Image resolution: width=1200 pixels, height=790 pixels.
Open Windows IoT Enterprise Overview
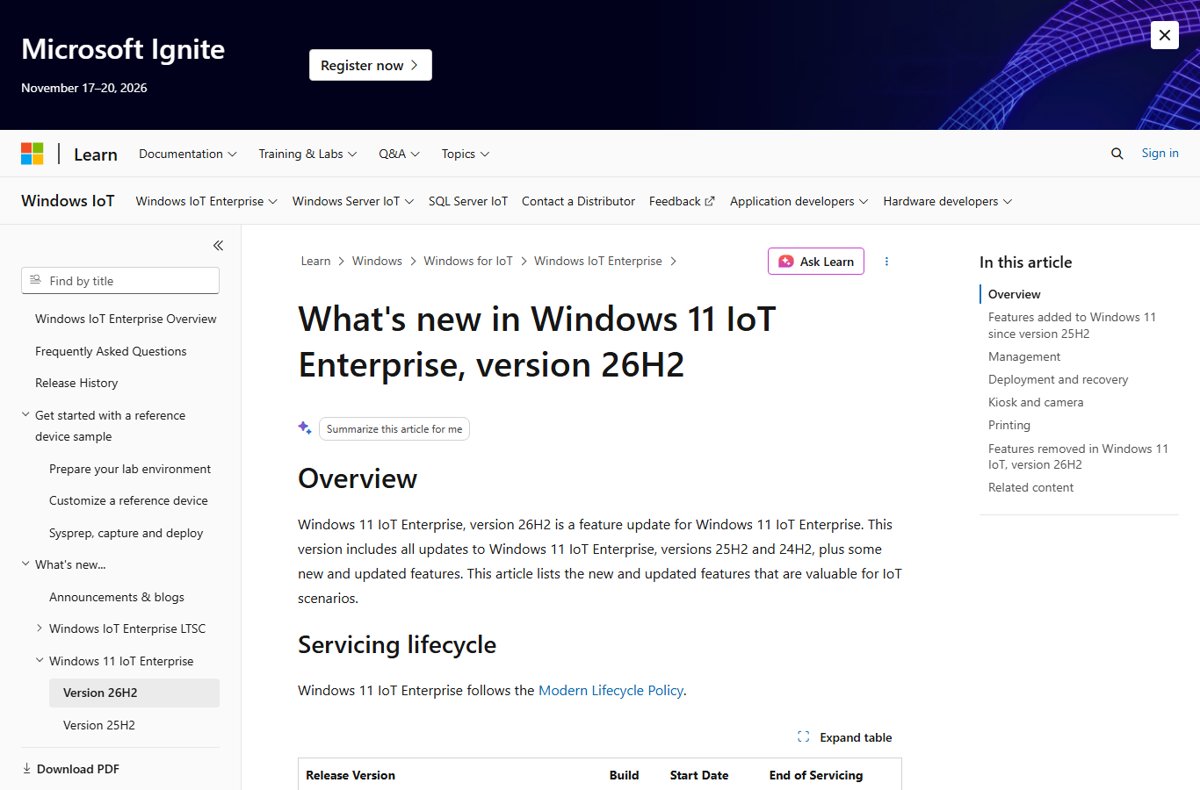point(126,319)
